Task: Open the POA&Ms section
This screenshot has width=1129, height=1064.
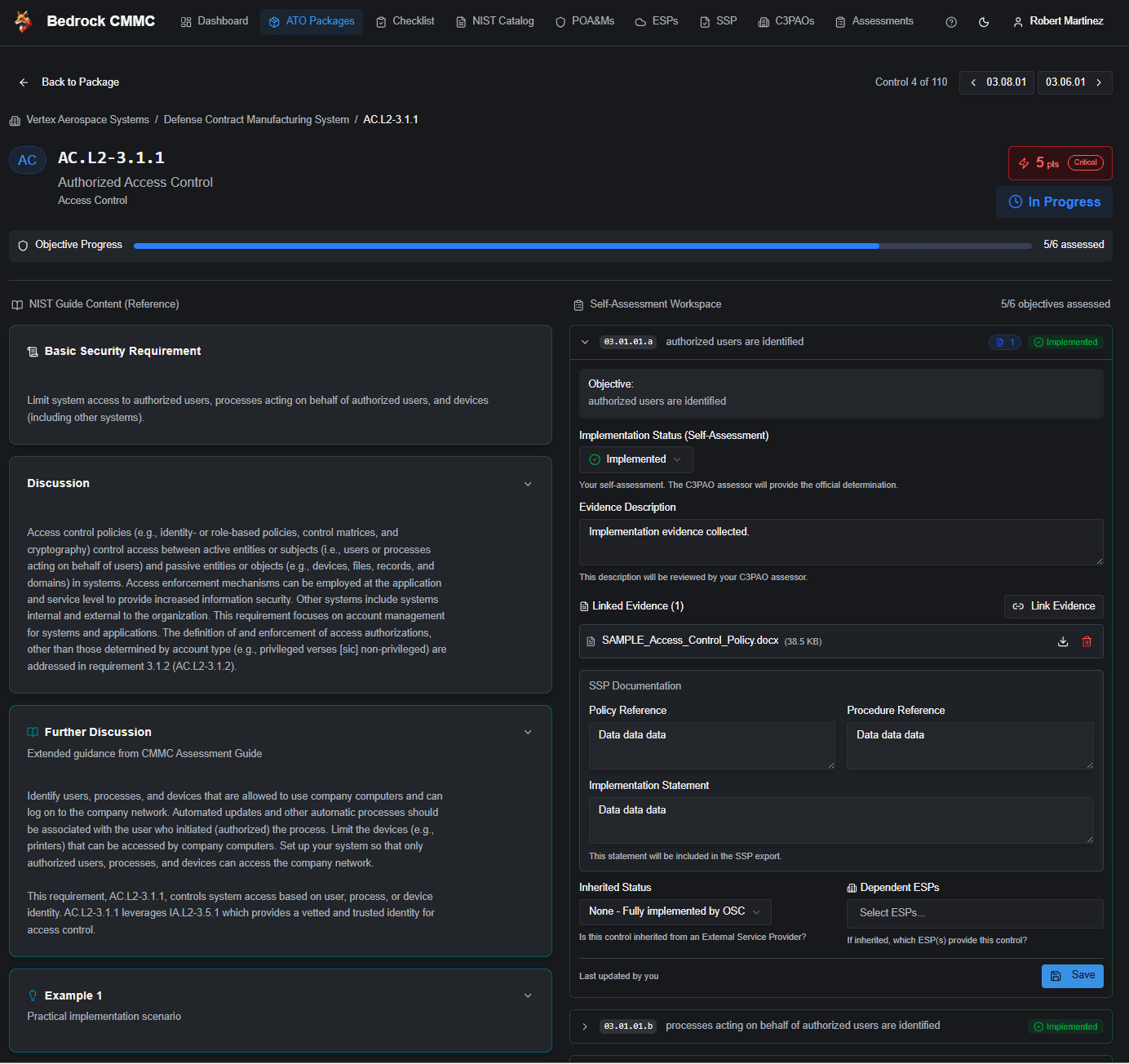Action: click(585, 21)
